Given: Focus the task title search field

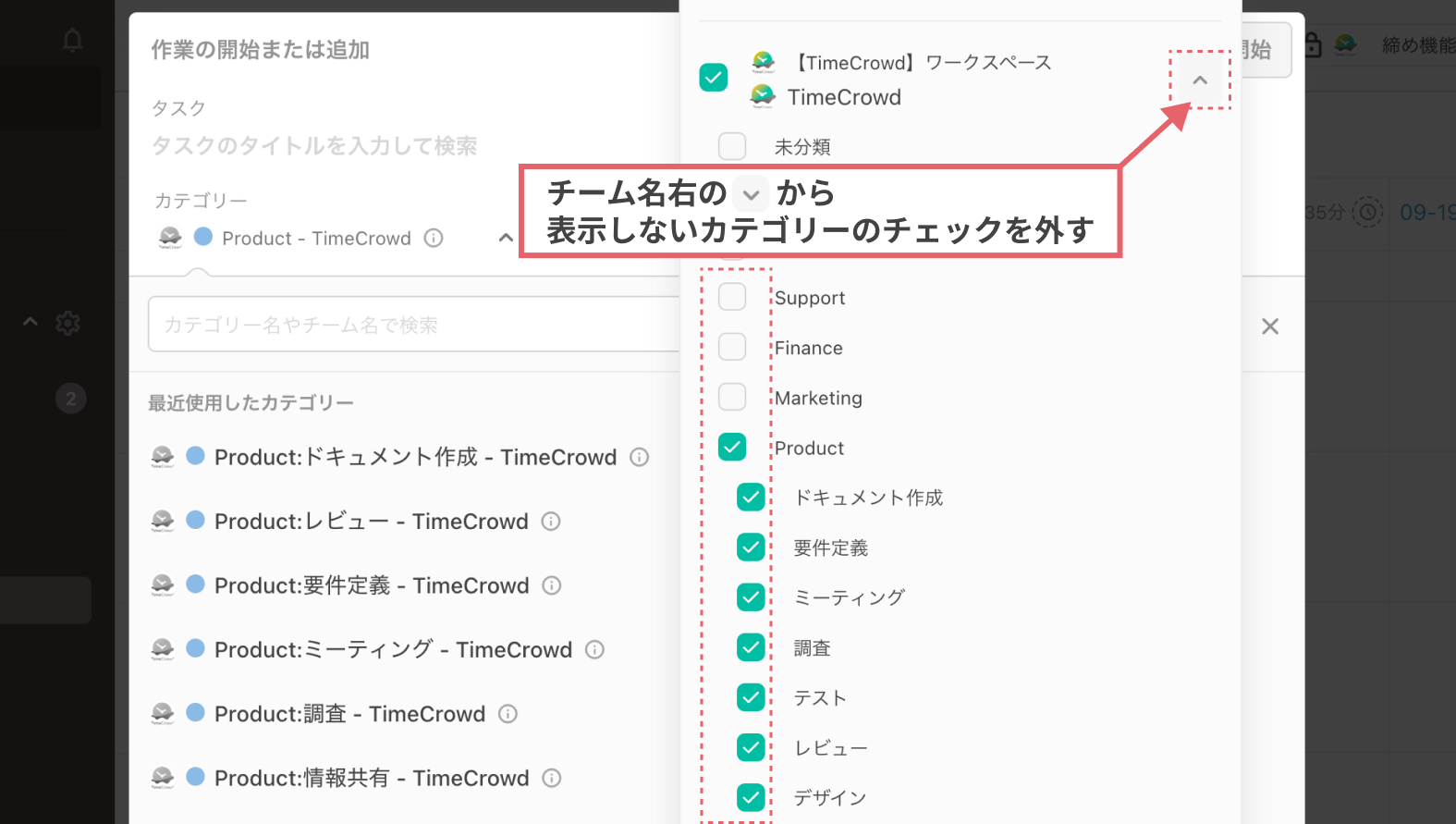Looking at the screenshot, I should click(314, 146).
